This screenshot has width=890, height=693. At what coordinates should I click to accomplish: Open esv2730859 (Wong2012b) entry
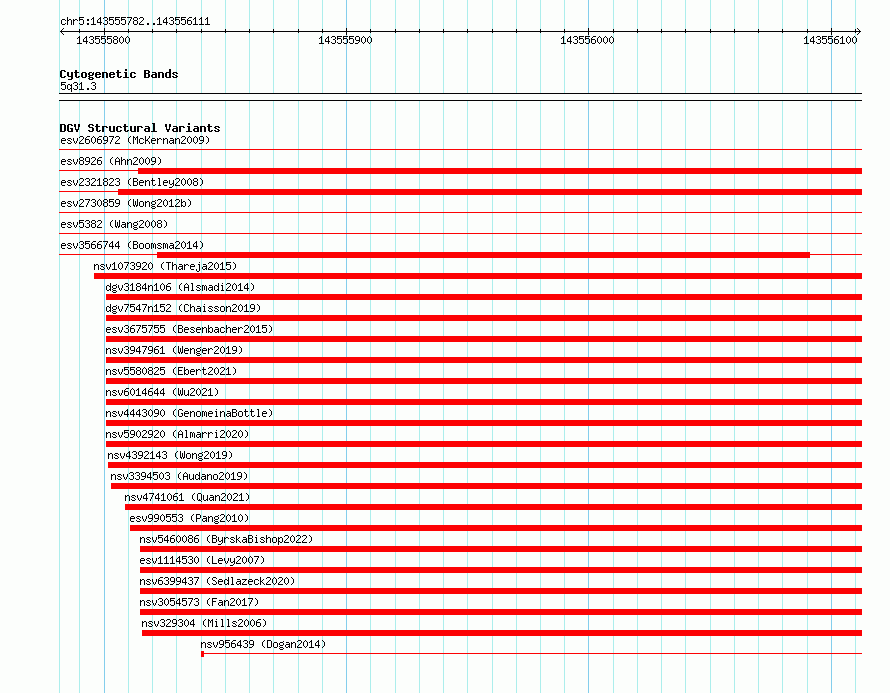pyautogui.click(x=126, y=203)
